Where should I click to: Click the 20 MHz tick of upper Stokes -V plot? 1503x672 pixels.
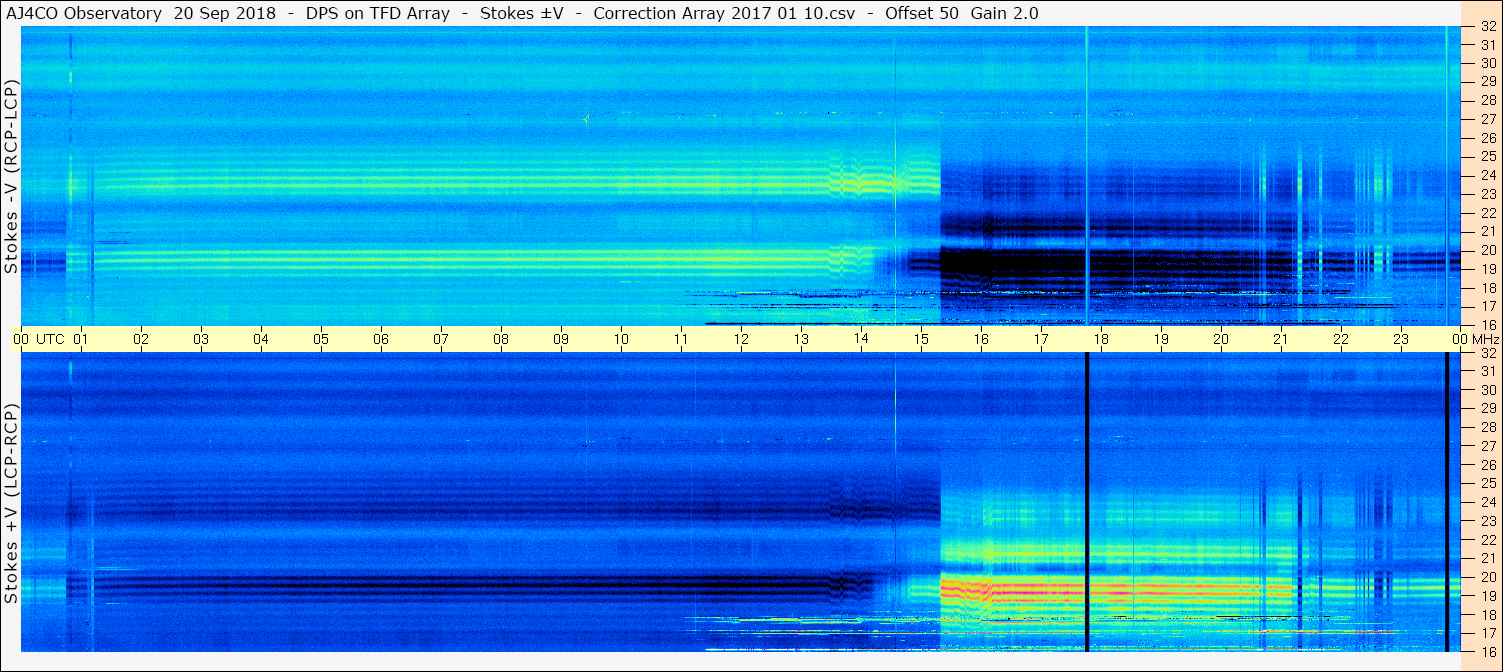click(x=1487, y=250)
